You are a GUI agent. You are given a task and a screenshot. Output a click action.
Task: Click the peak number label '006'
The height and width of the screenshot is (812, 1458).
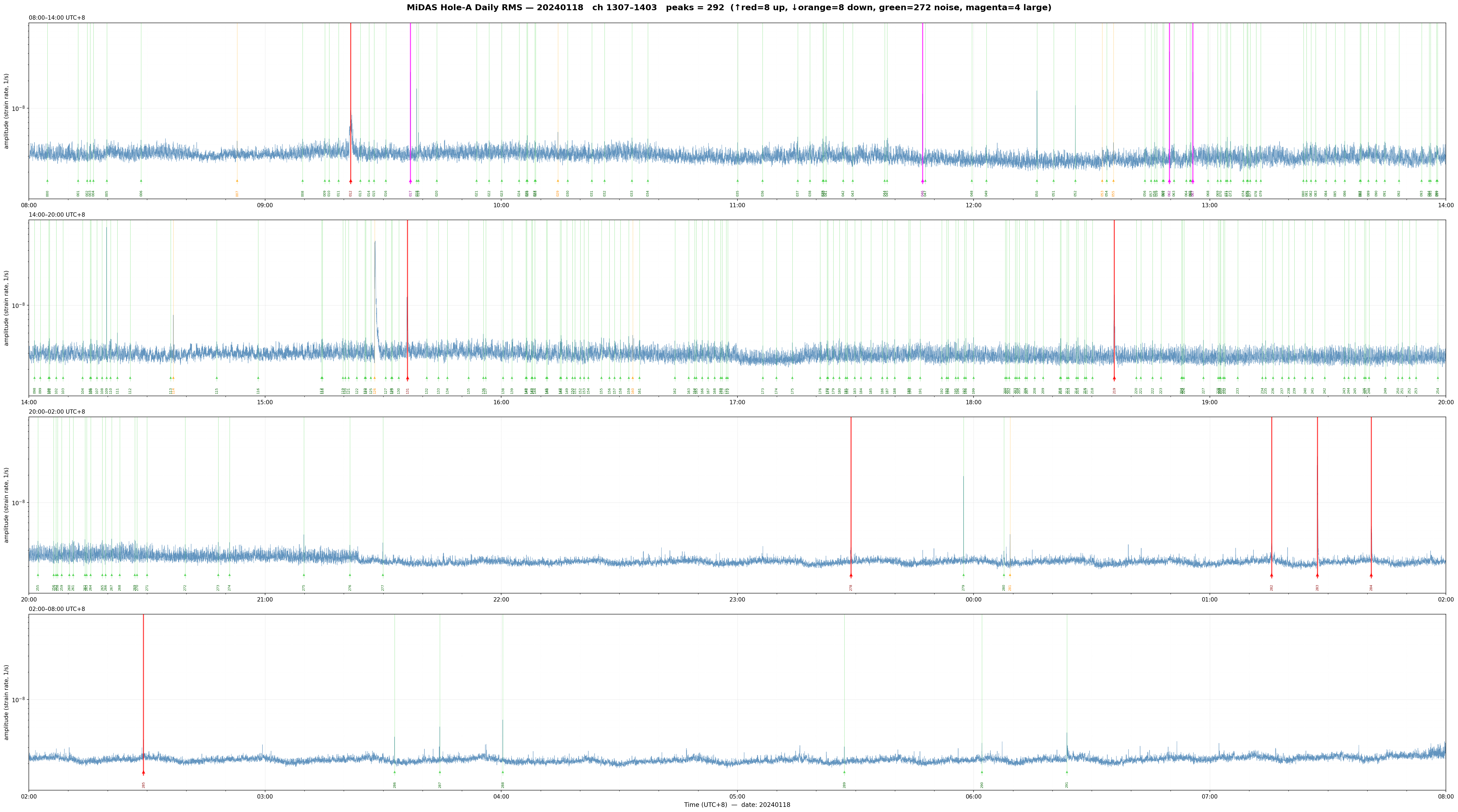142,194
